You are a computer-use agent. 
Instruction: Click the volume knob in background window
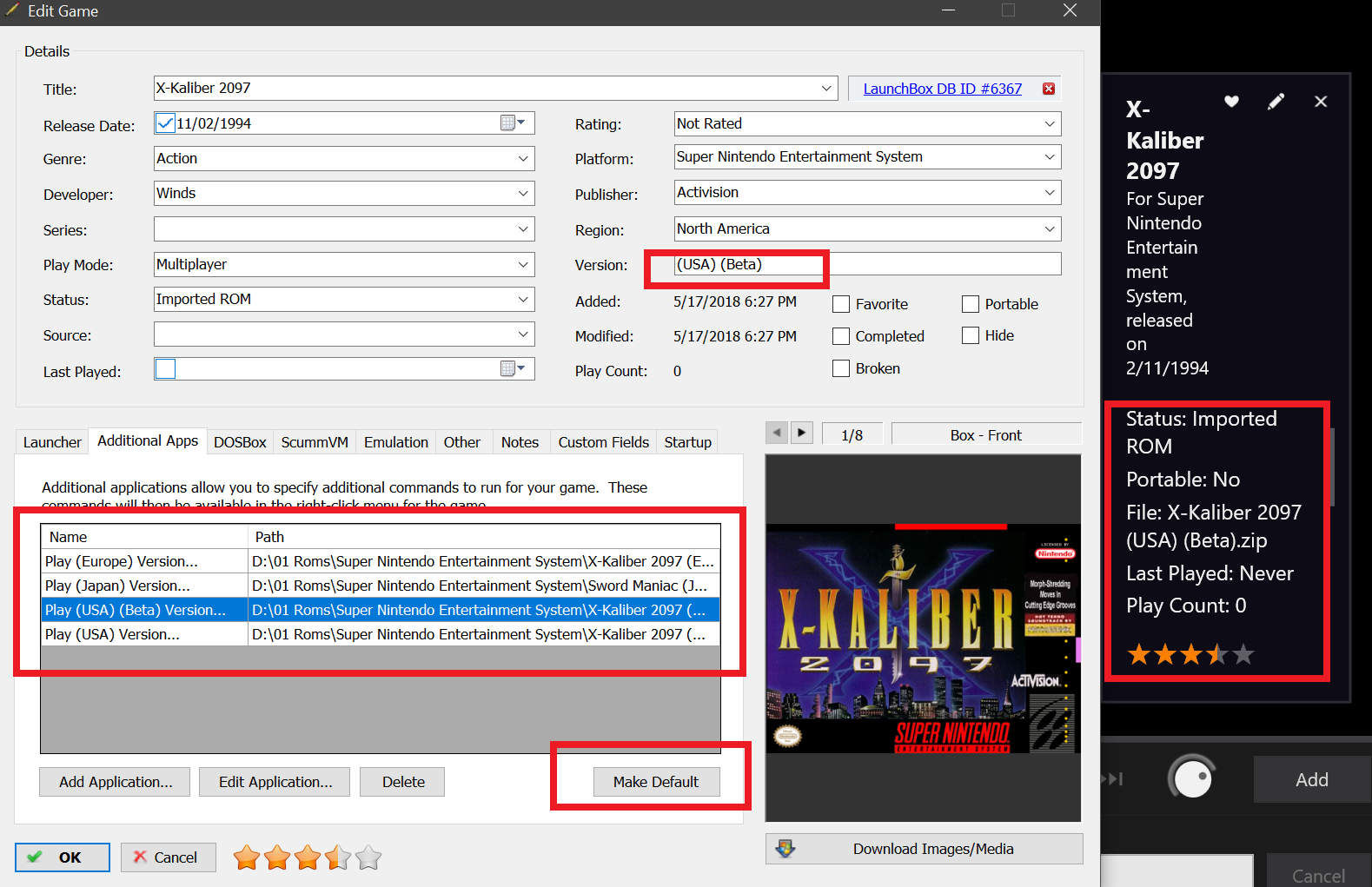1192,778
